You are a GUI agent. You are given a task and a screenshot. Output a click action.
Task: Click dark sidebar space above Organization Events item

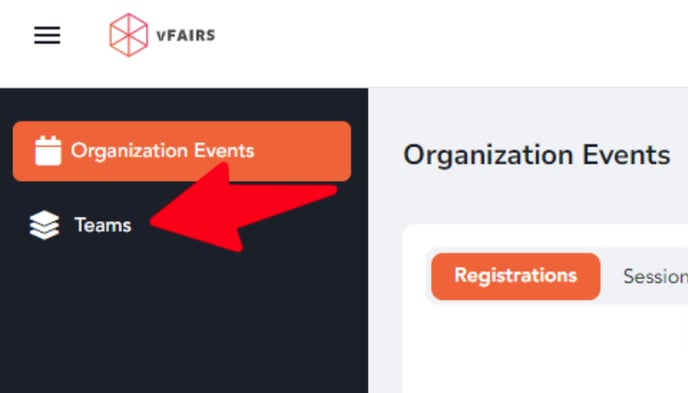tap(184, 104)
